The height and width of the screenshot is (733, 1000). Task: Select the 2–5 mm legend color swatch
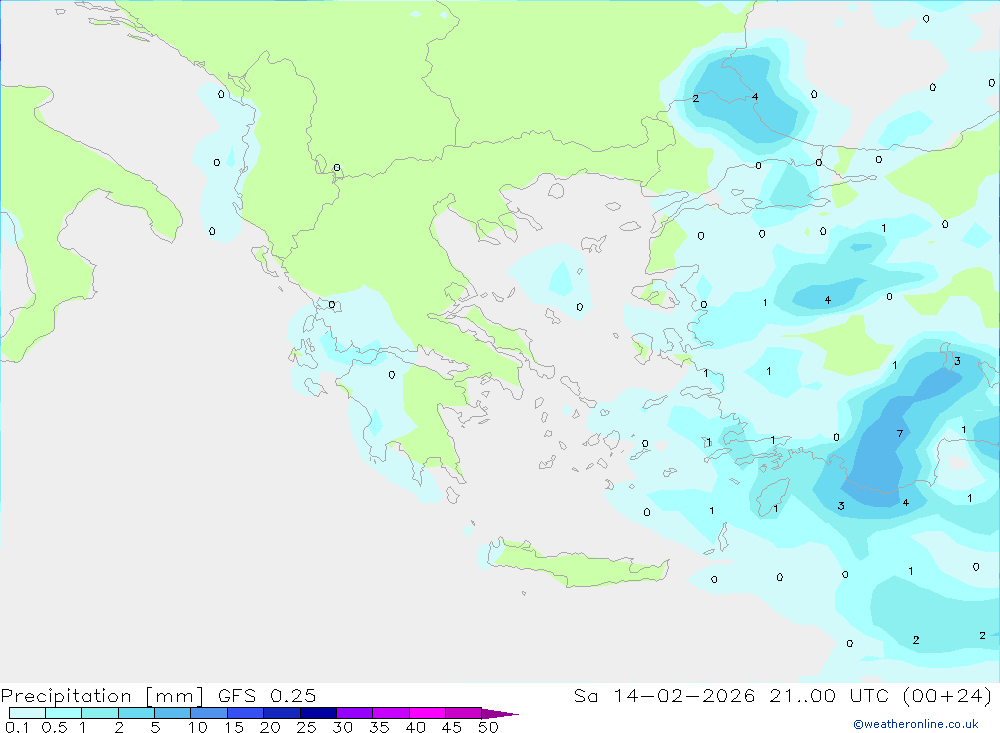(136, 713)
